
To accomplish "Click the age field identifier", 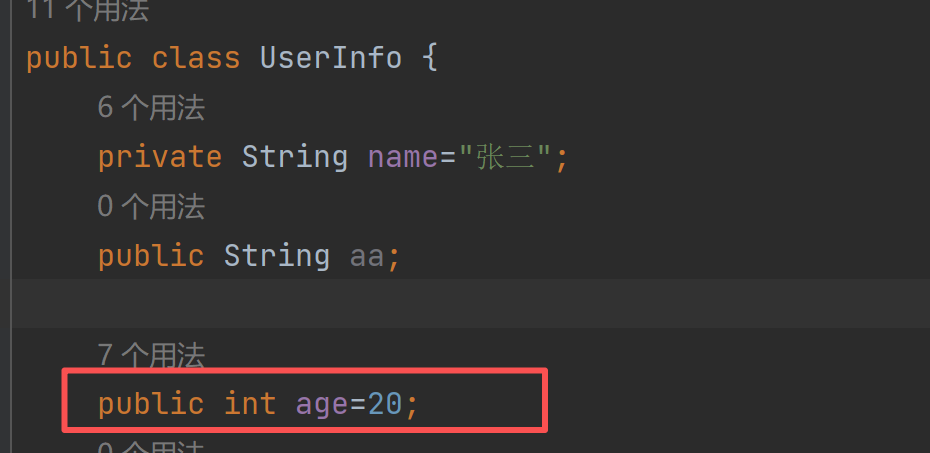I will (x=322, y=404).
